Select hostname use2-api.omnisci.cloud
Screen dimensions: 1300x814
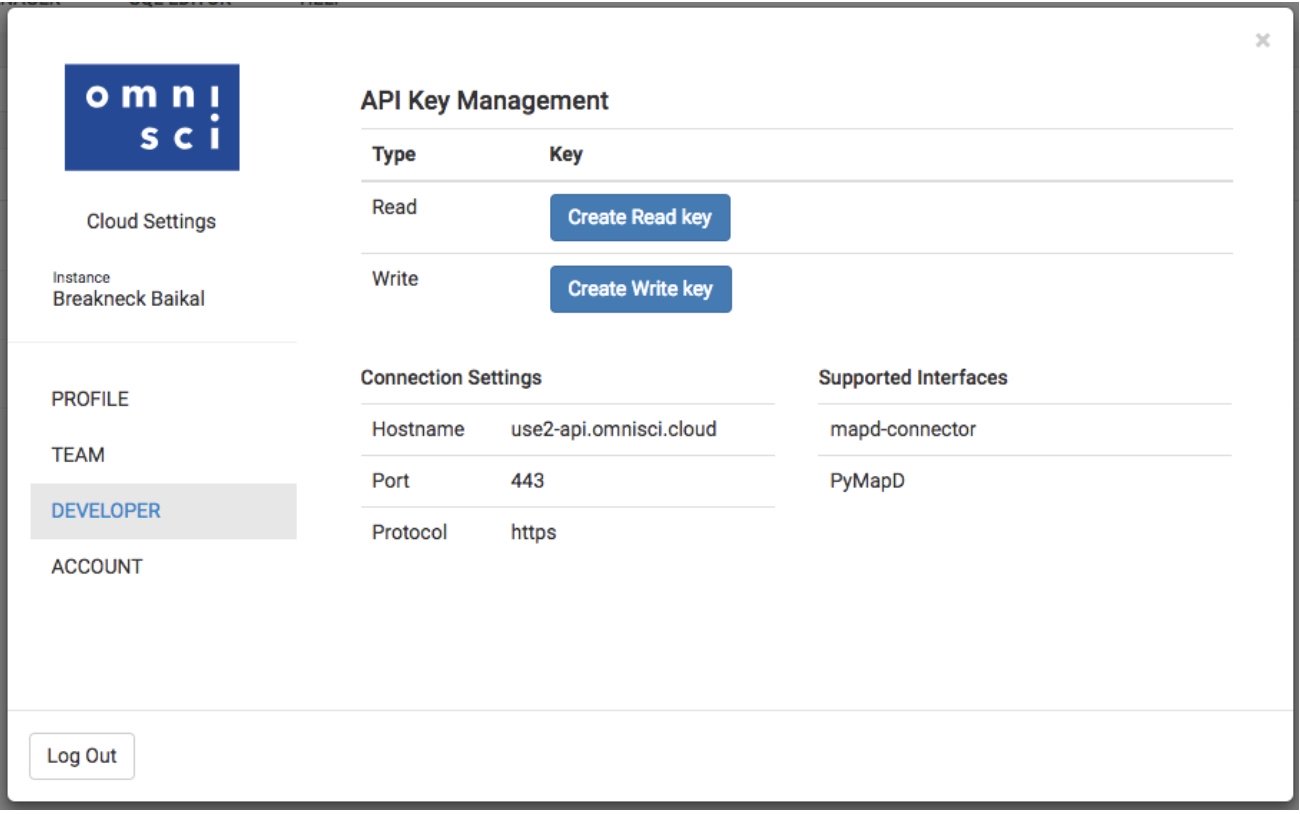coord(614,430)
